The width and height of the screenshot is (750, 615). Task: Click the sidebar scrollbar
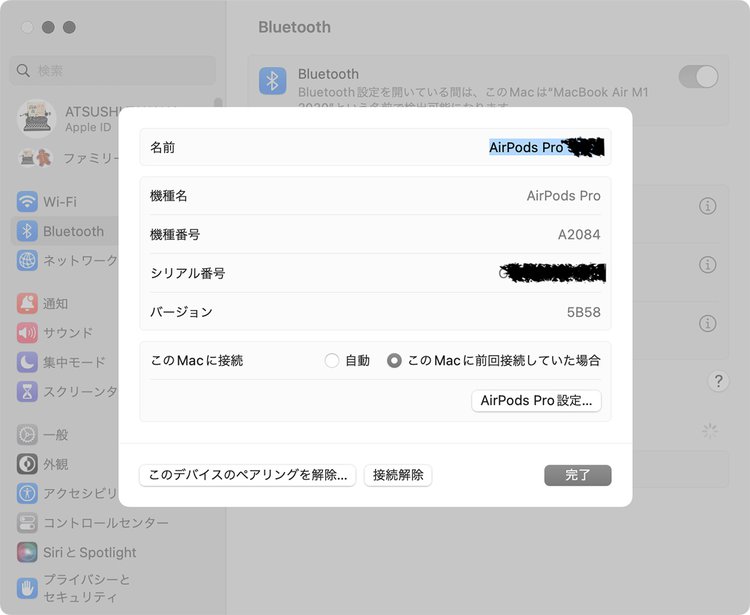click(218, 103)
